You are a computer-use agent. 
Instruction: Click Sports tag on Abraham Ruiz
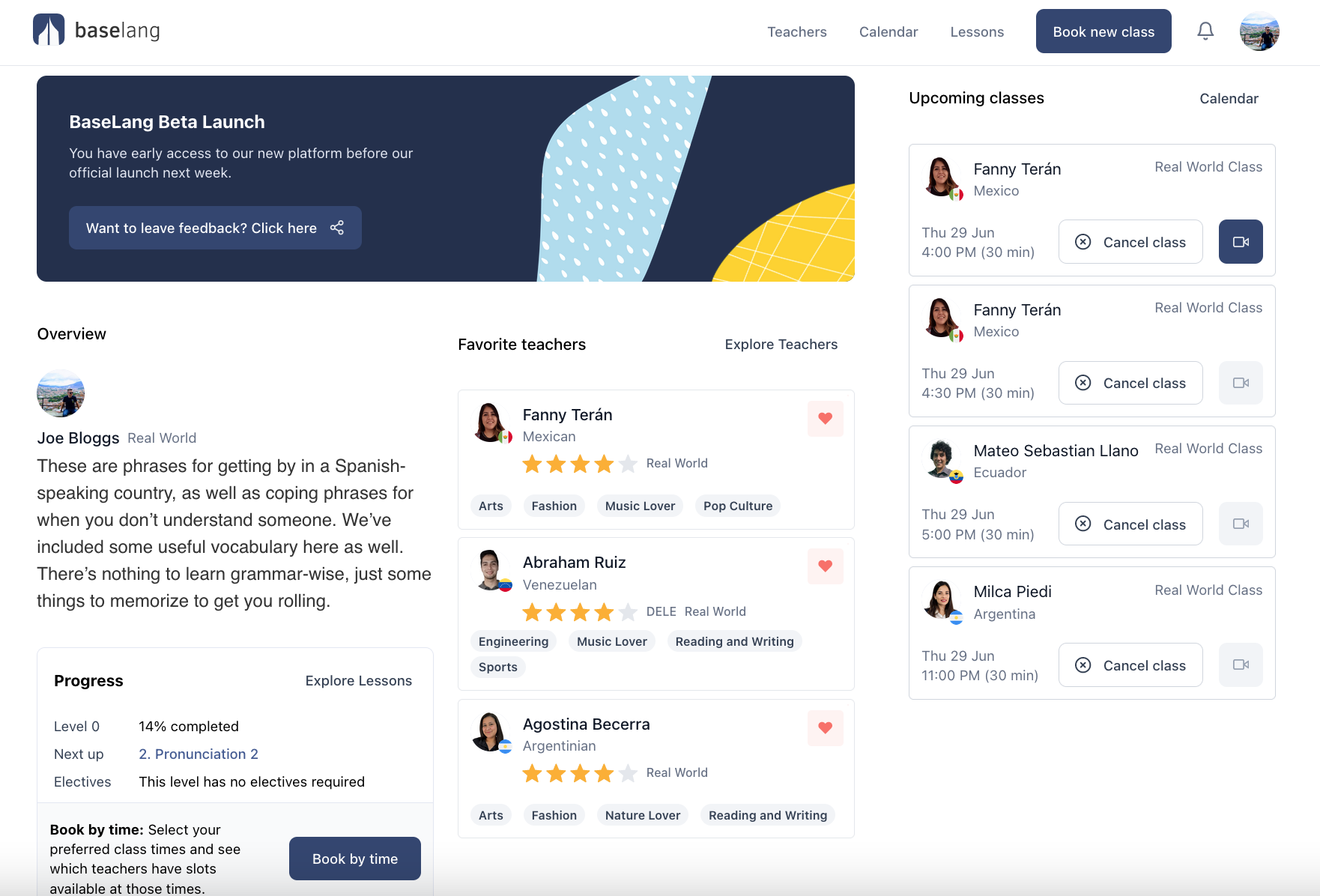(497, 667)
